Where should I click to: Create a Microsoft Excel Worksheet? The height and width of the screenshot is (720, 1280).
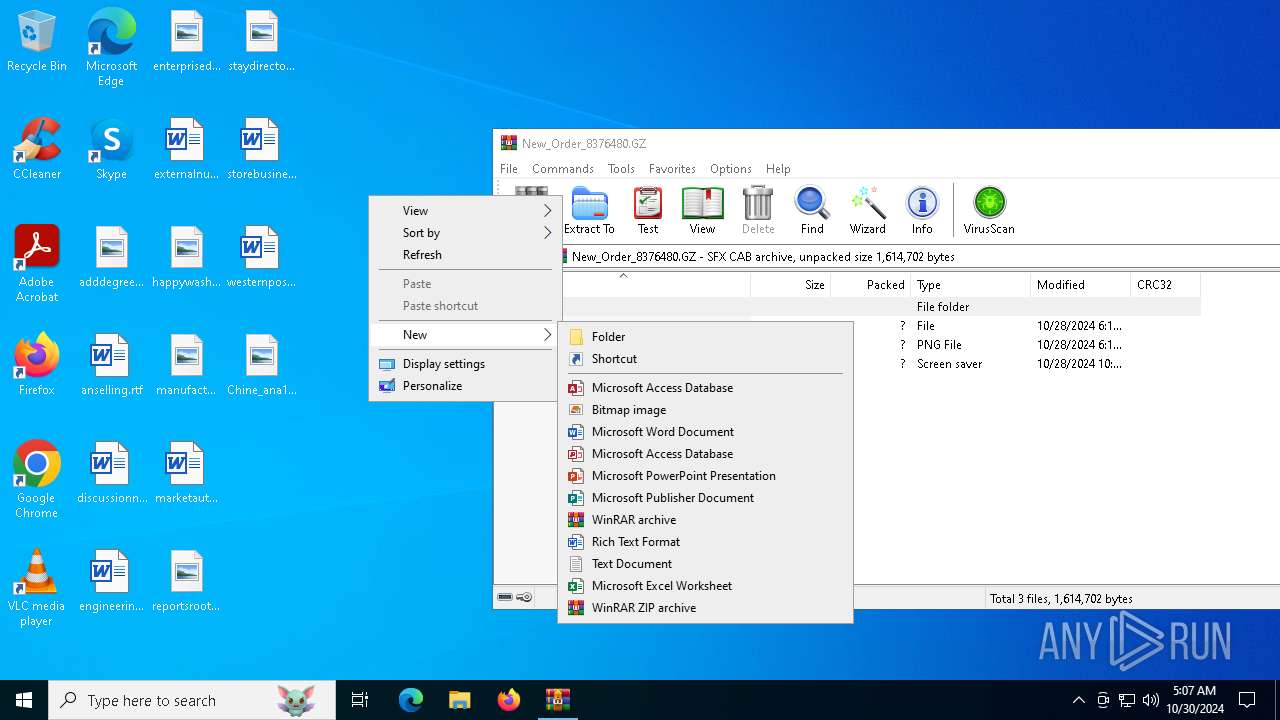705,586
